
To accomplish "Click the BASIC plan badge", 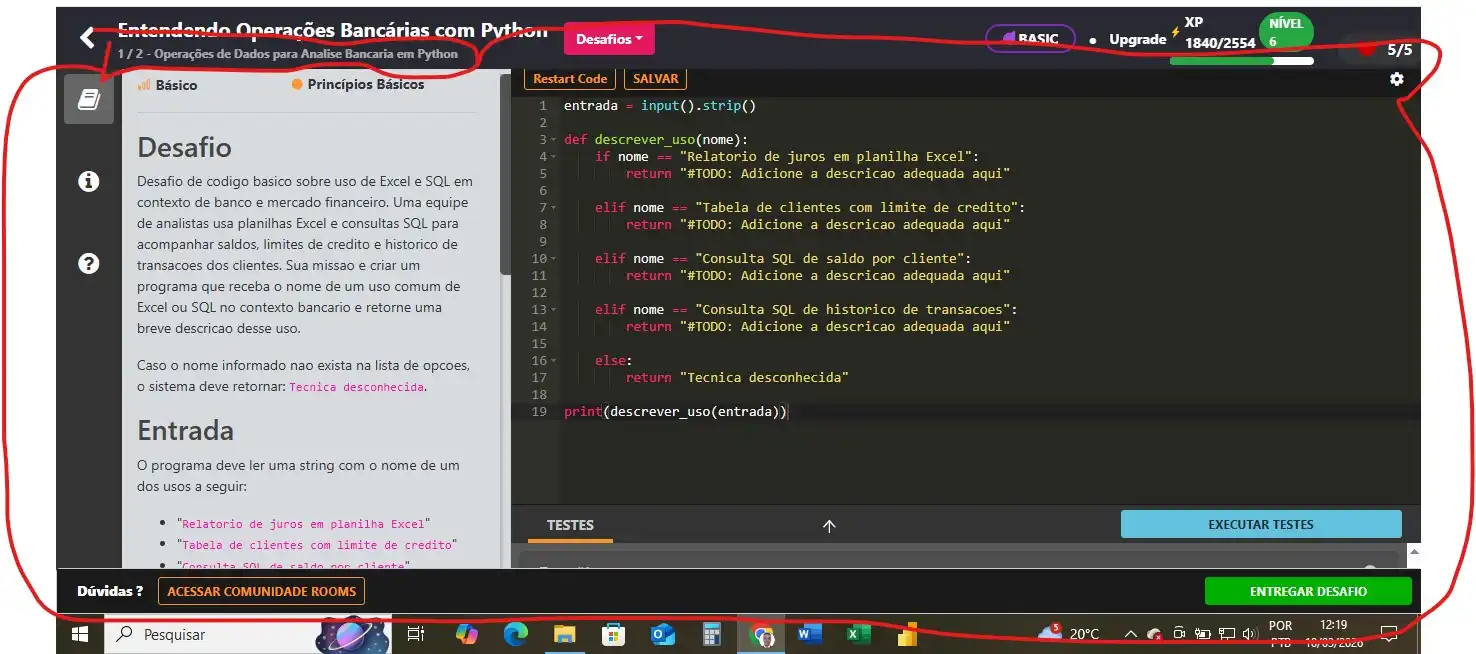I will (1030, 39).
